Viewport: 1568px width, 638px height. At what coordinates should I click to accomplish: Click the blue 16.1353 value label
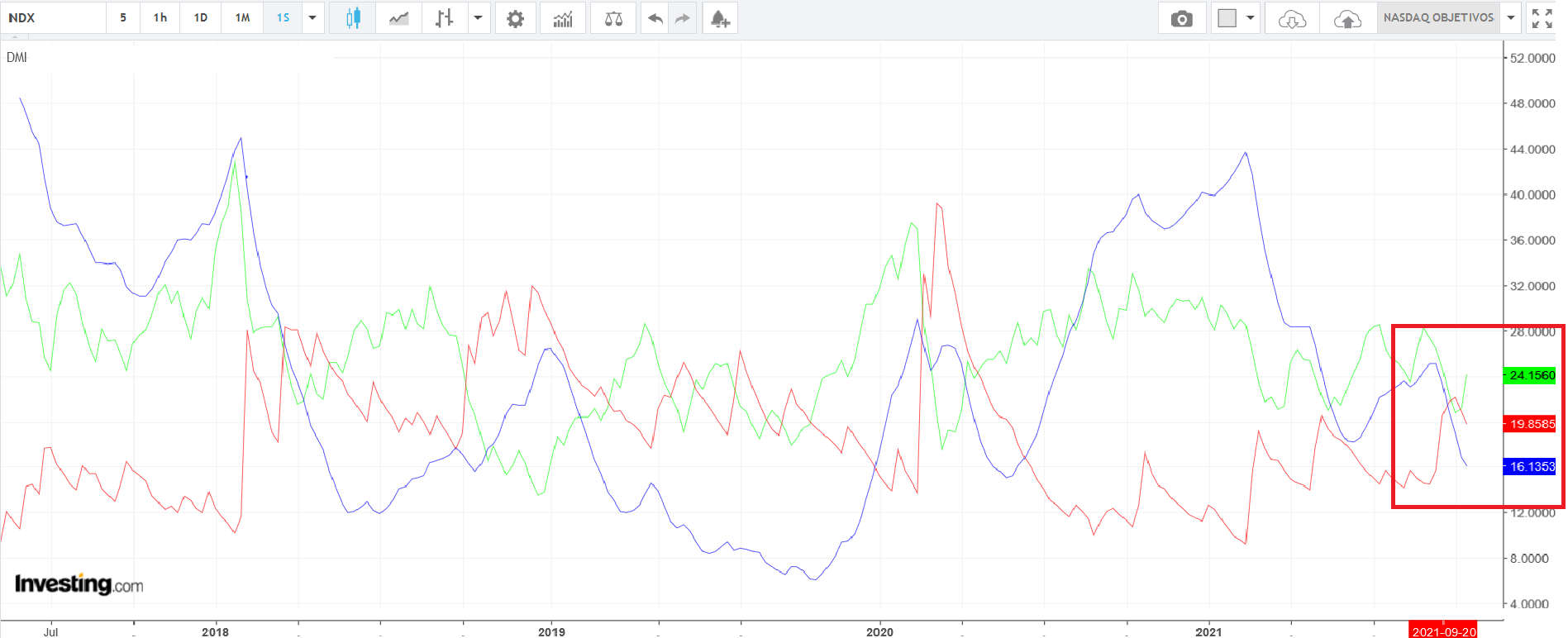1532,467
